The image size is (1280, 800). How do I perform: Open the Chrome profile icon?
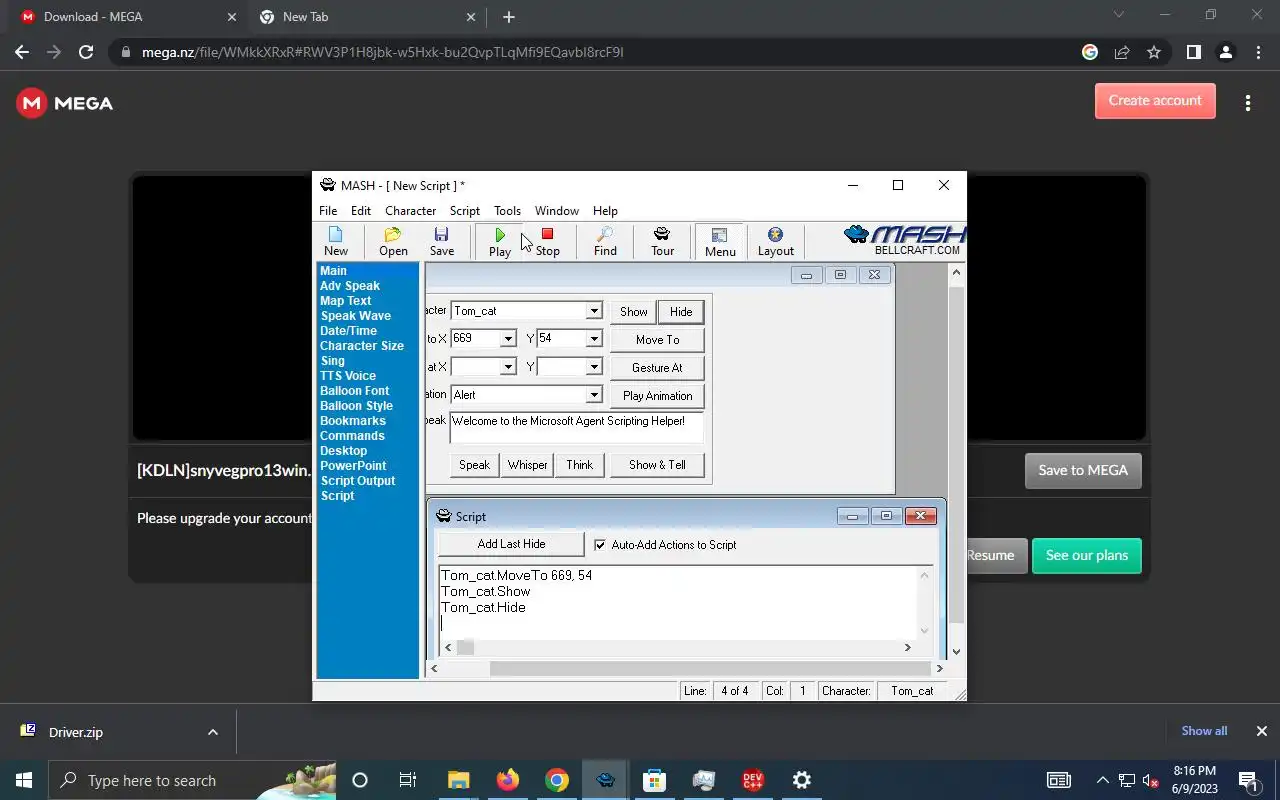[x=1225, y=52]
